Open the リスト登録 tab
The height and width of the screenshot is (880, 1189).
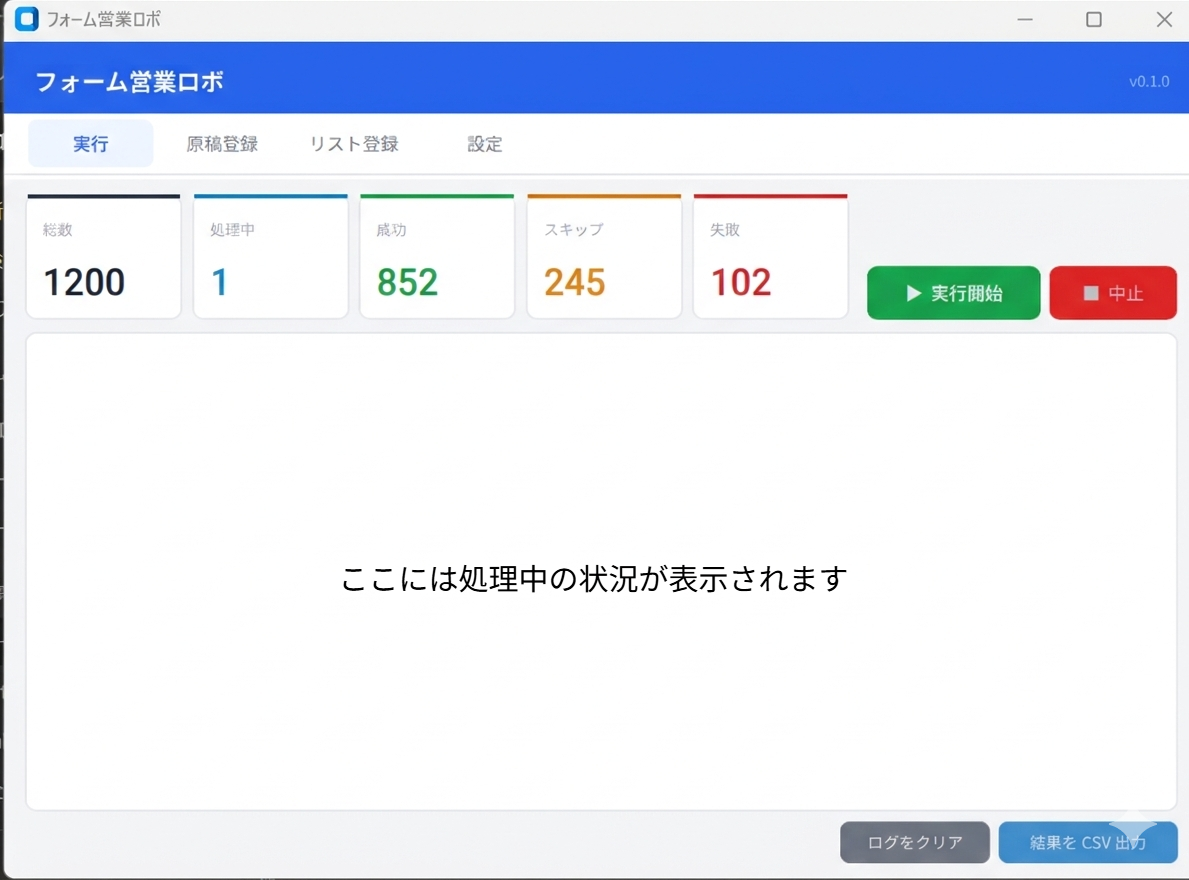(x=353, y=143)
